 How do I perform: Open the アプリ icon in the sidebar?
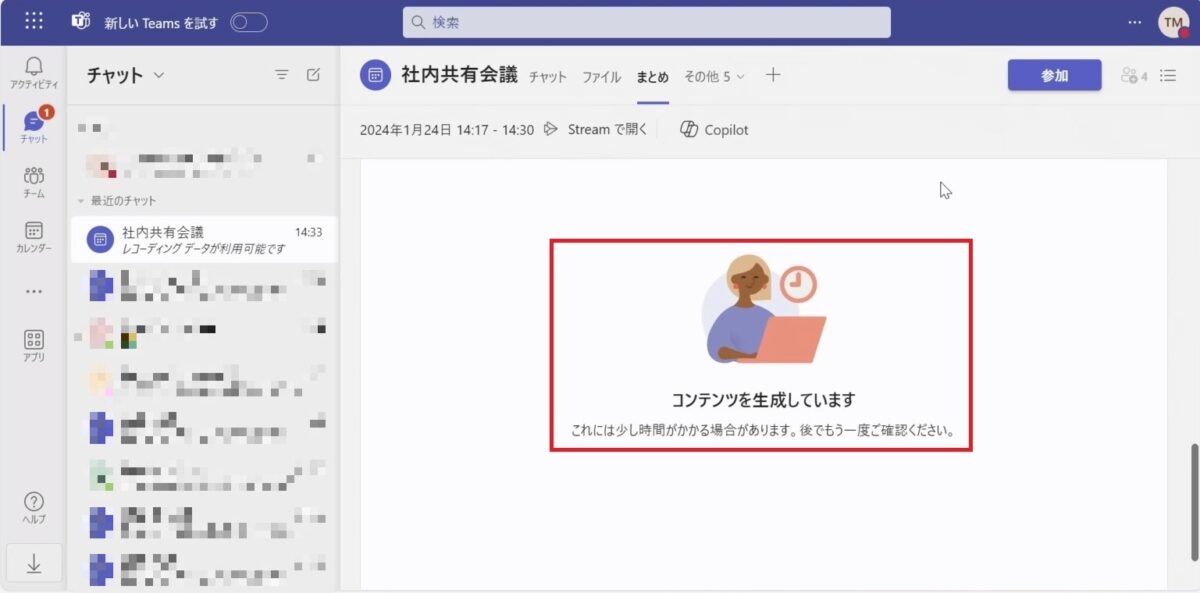coord(34,340)
